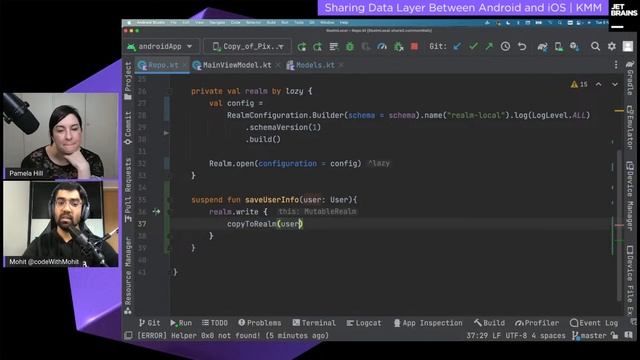
Task: Open the Profiler tool window tab
Action: 537,323
